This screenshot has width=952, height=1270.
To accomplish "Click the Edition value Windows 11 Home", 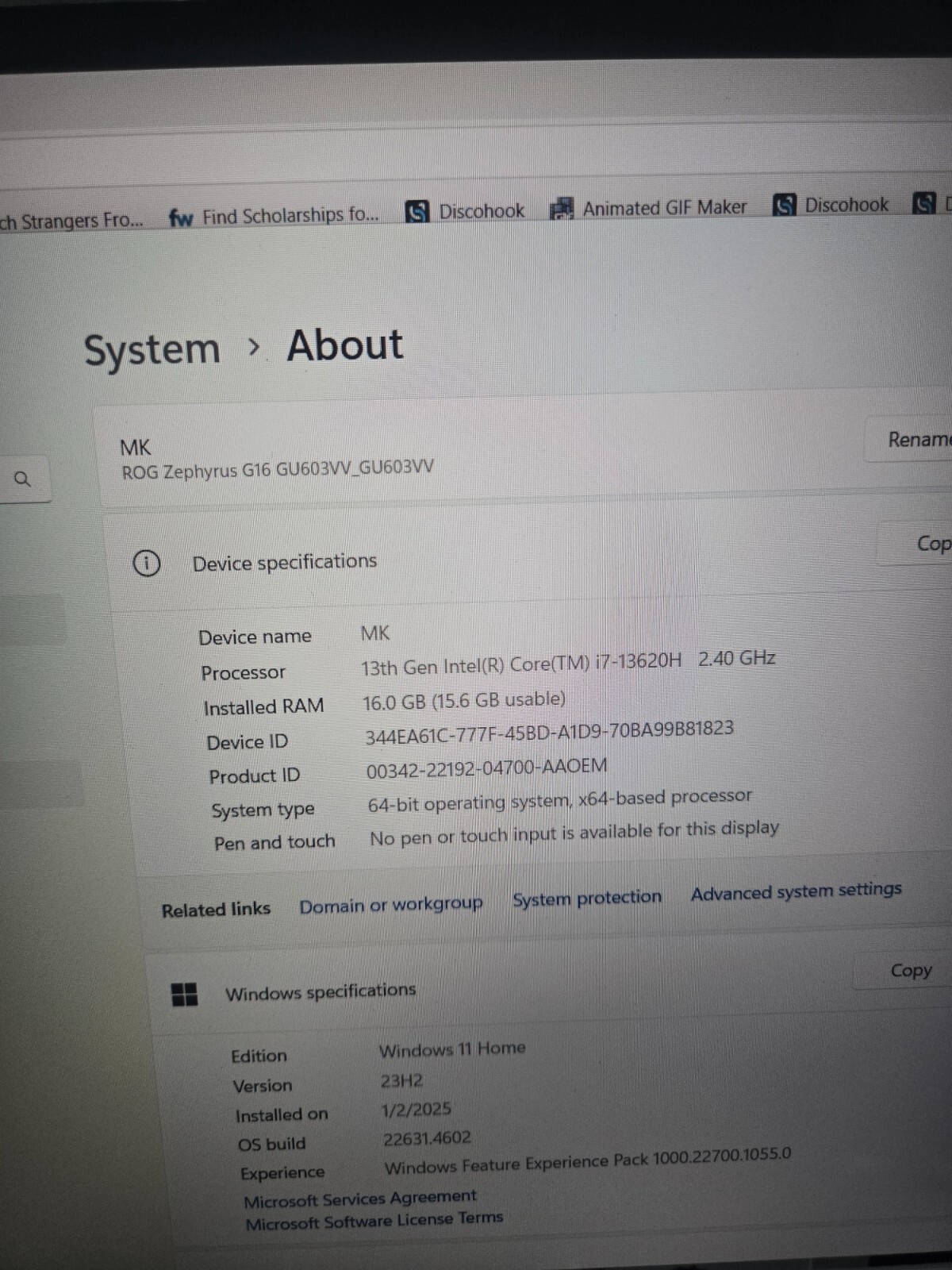I will (452, 1049).
